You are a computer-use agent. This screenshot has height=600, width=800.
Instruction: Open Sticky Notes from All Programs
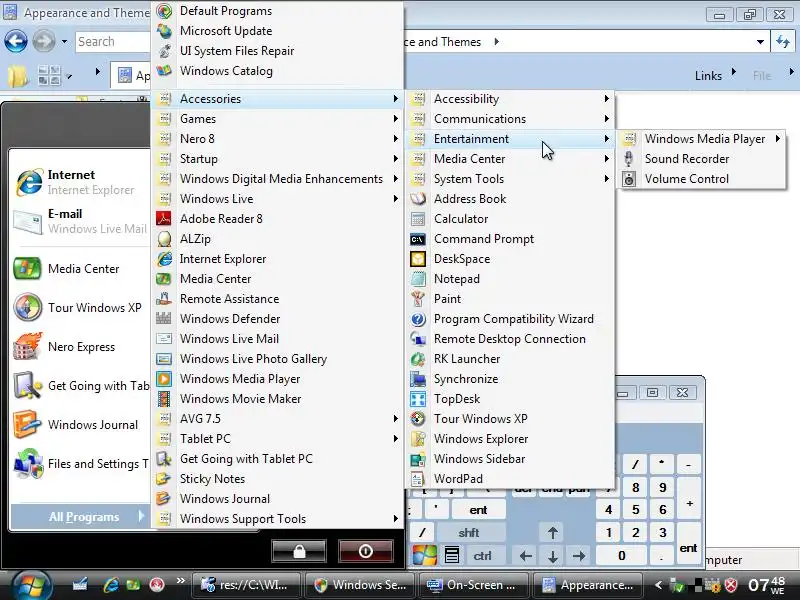pyautogui.click(x=278, y=479)
